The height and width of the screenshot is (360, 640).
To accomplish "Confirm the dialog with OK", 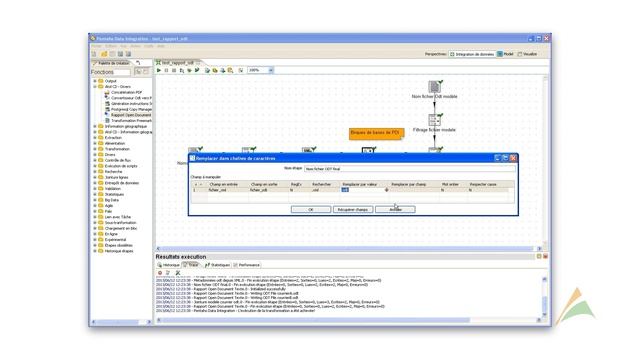I will 311,209.
